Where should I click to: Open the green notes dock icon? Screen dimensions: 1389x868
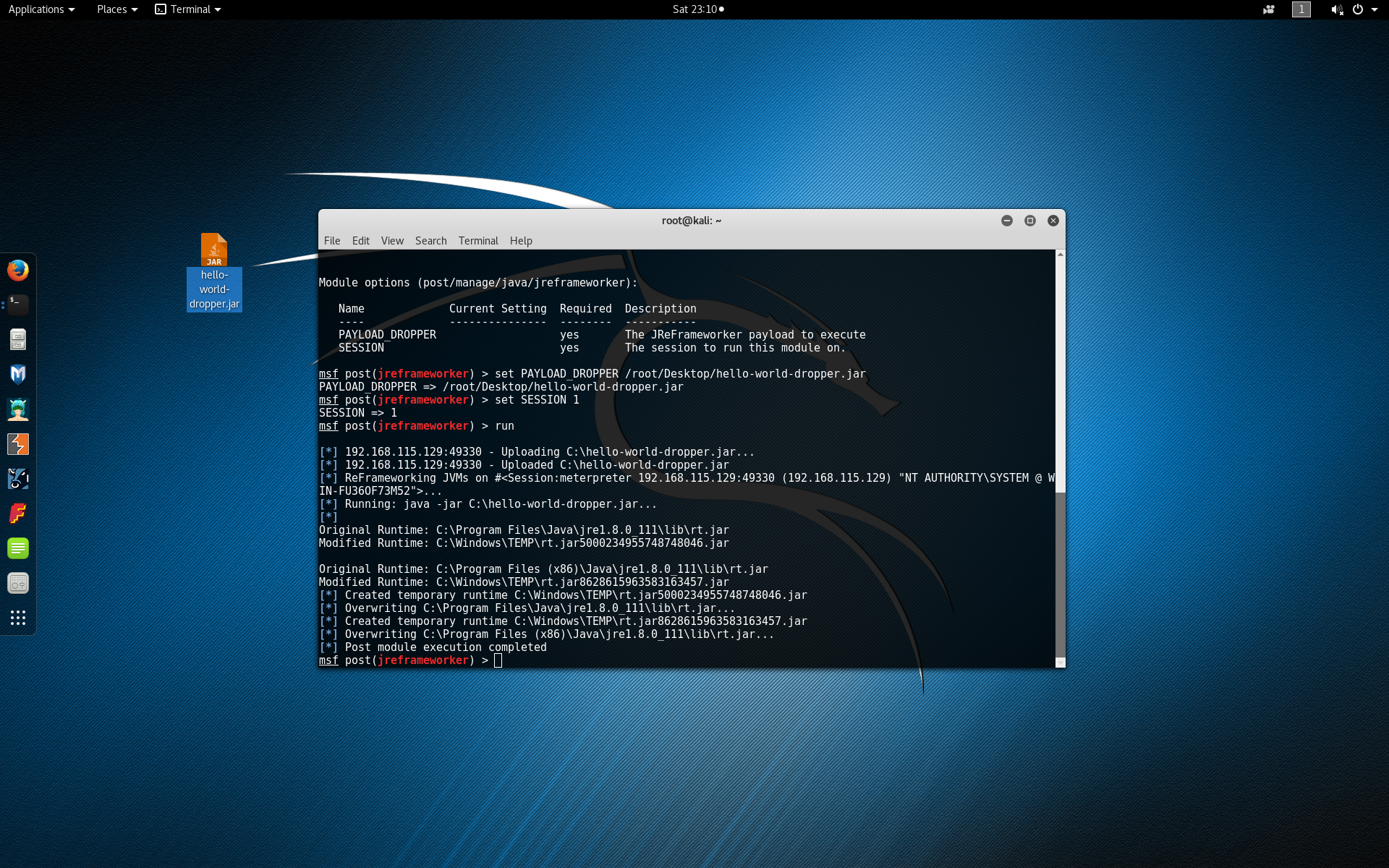coord(18,548)
